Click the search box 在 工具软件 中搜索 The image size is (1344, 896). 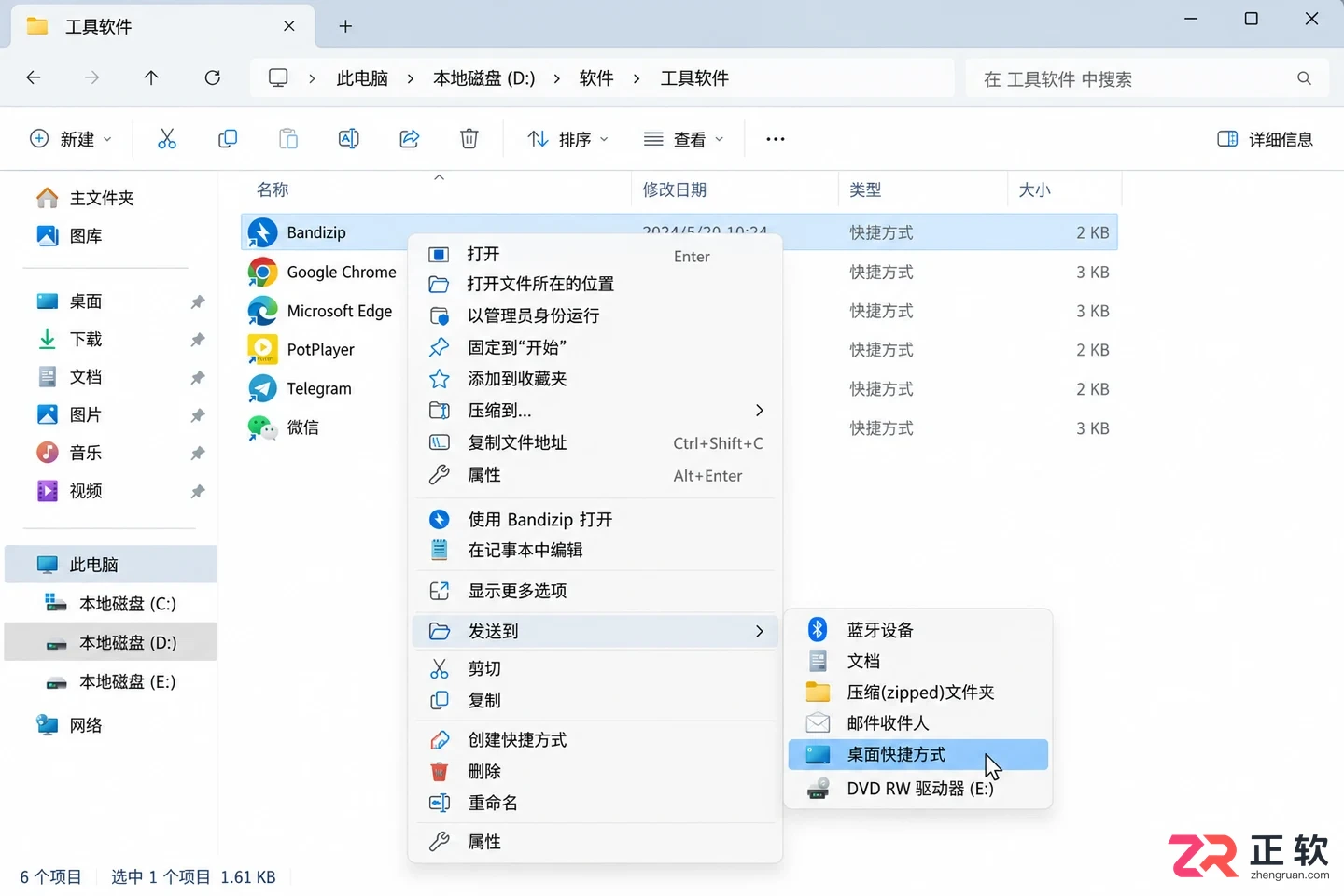point(1147,78)
